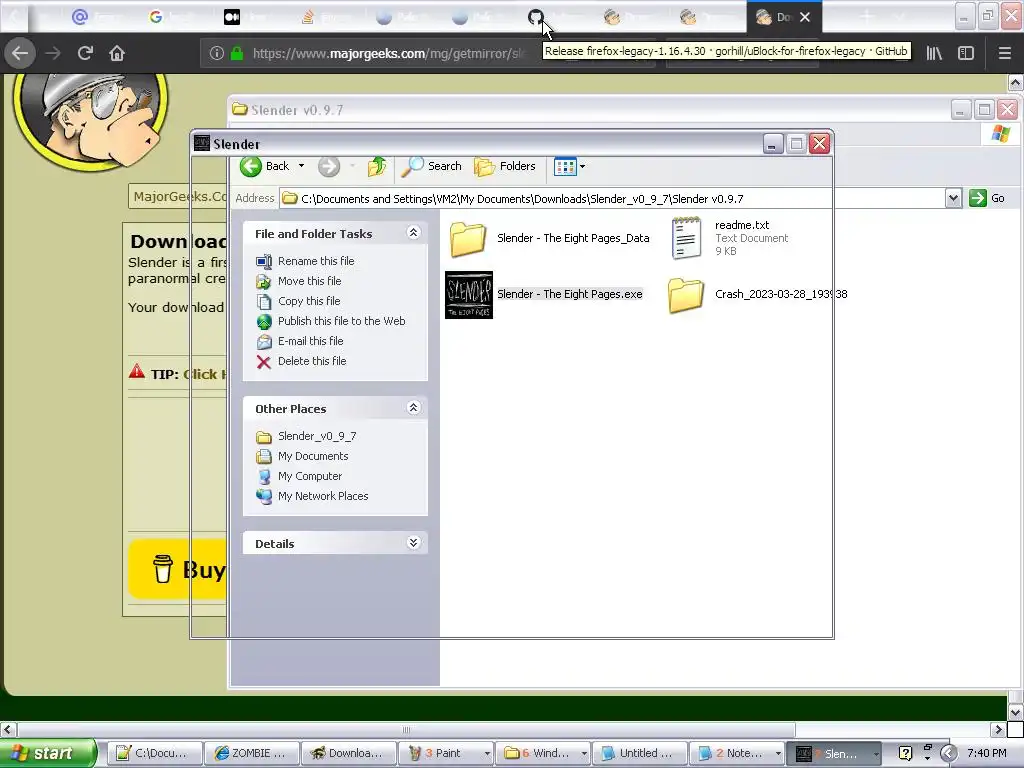
Task: Click the Start button
Action: point(48,753)
